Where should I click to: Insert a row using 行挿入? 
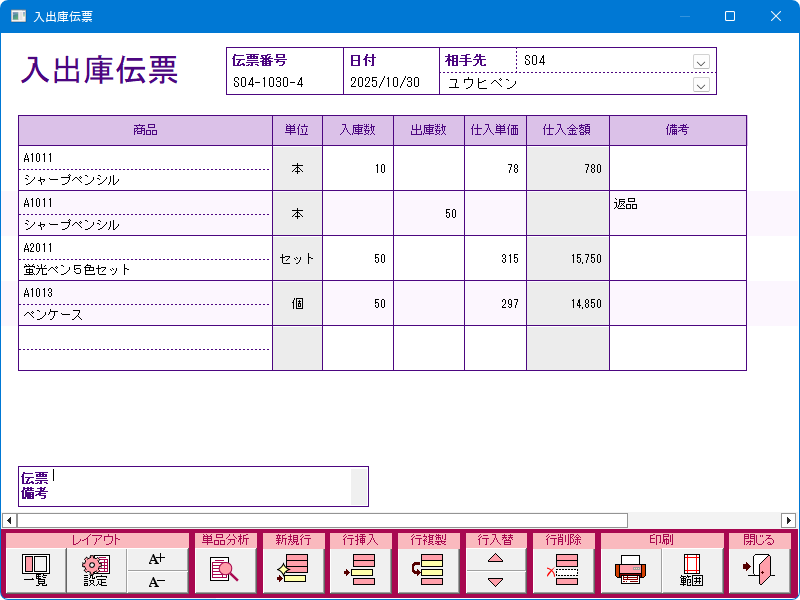point(360,571)
